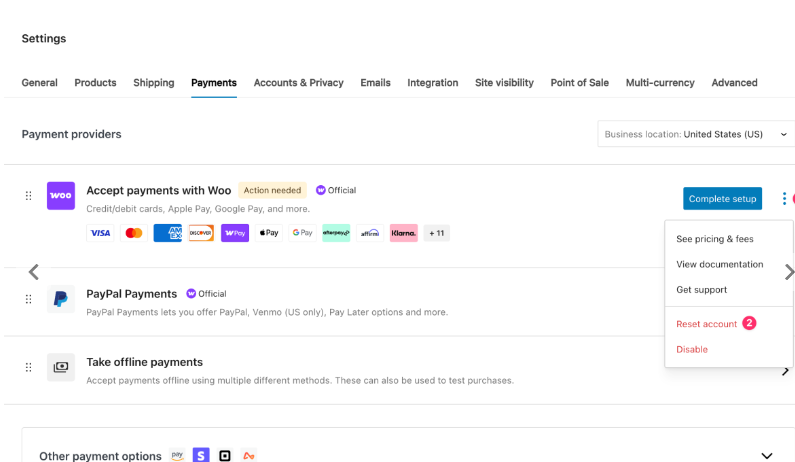Screen dimensions: 795x462
Task: Click the Discover card icon
Action: click(201, 233)
